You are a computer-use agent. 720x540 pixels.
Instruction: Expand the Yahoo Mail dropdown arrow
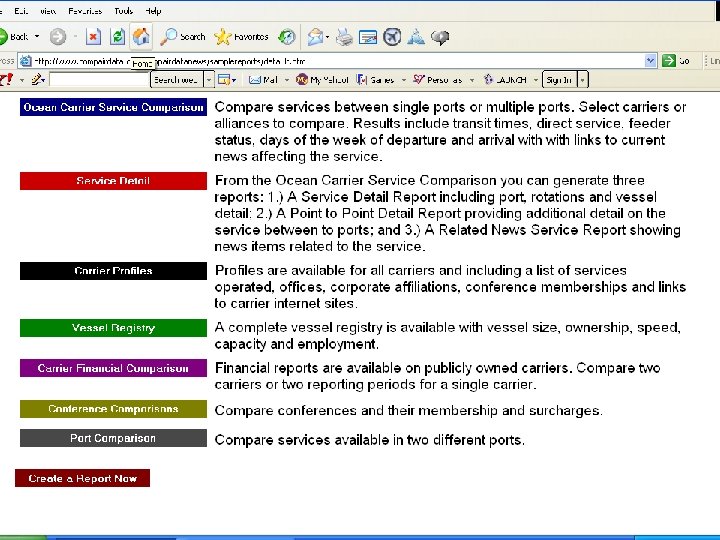[287, 80]
